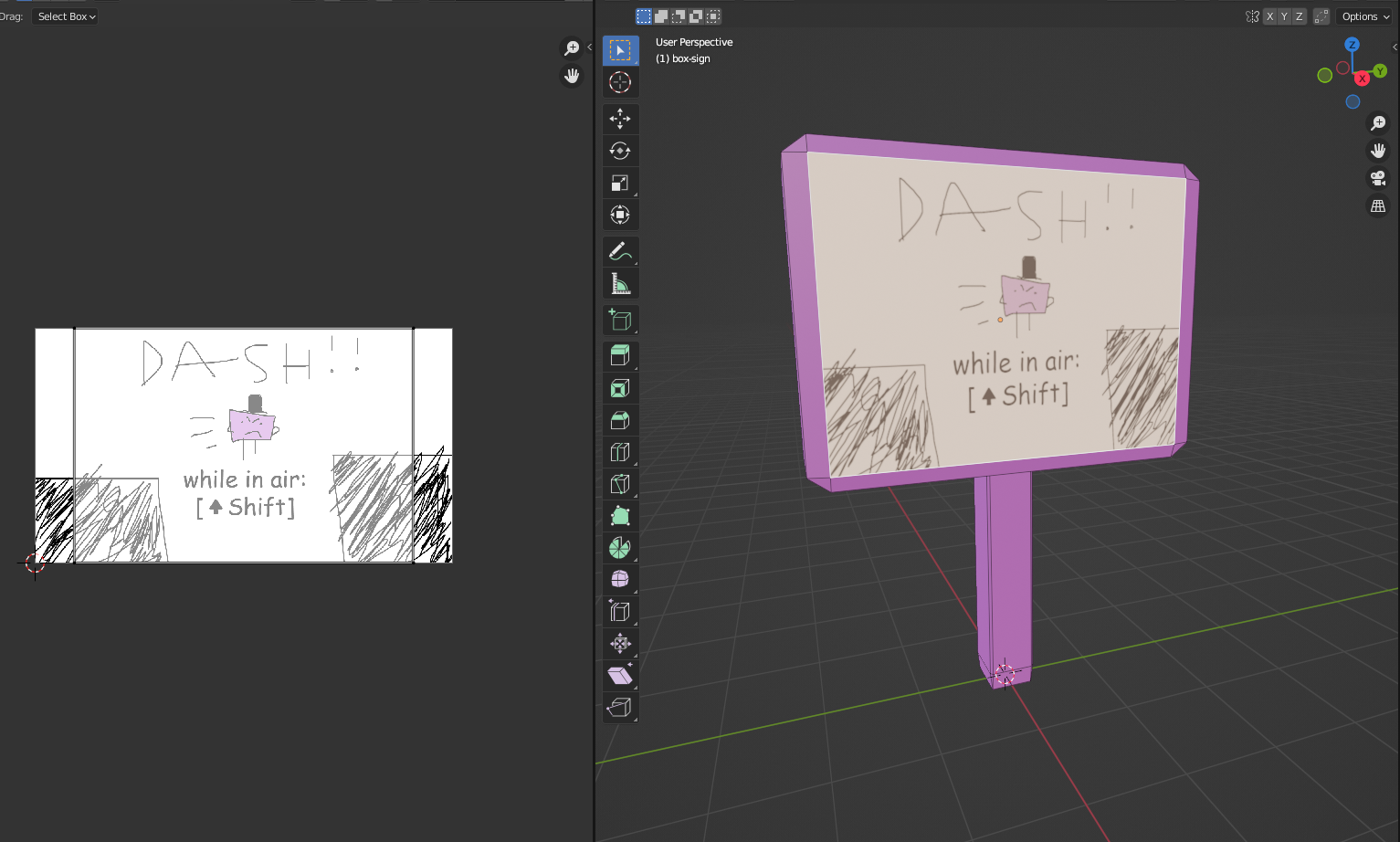The width and height of the screenshot is (1400, 842).
Task: Click the 3D viewport zoom magnifier icon
Action: click(1378, 123)
